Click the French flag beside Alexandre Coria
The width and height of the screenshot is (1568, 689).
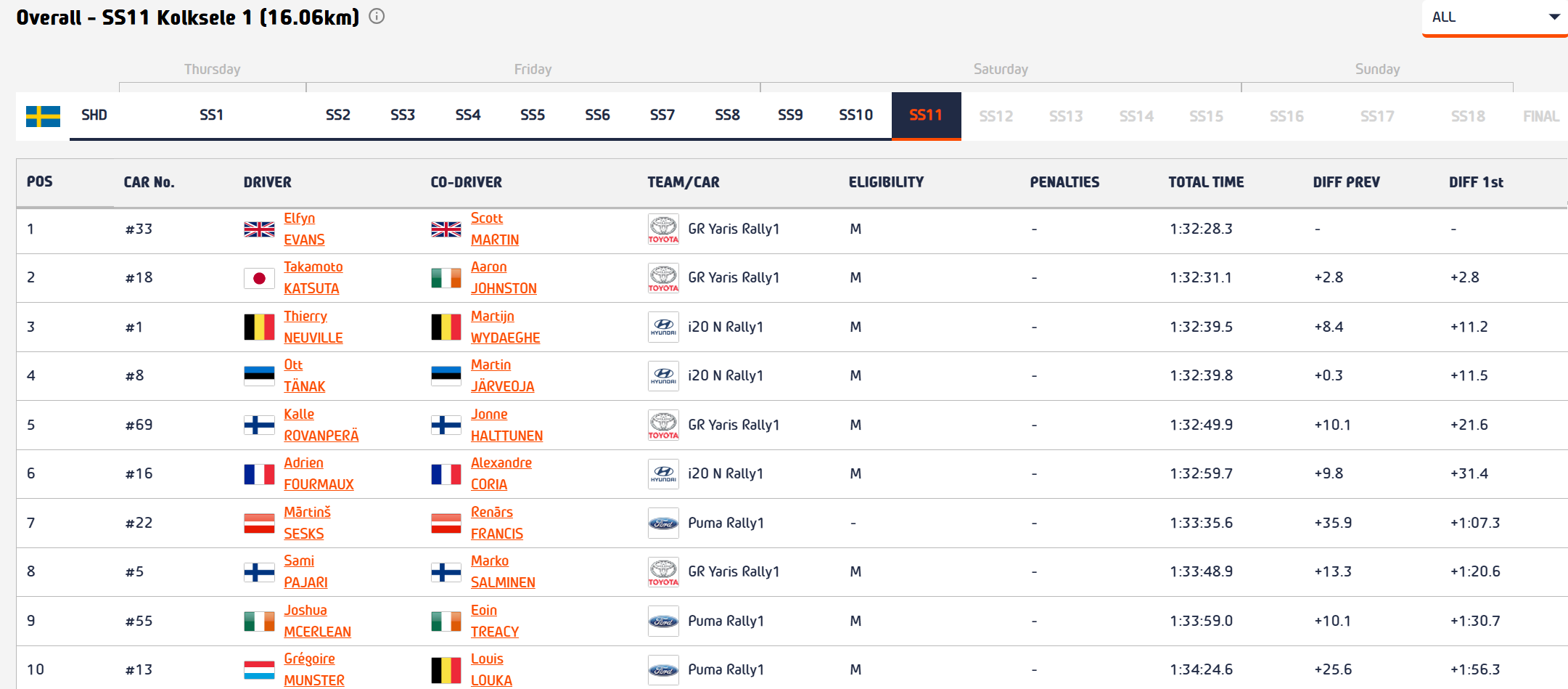click(x=446, y=474)
